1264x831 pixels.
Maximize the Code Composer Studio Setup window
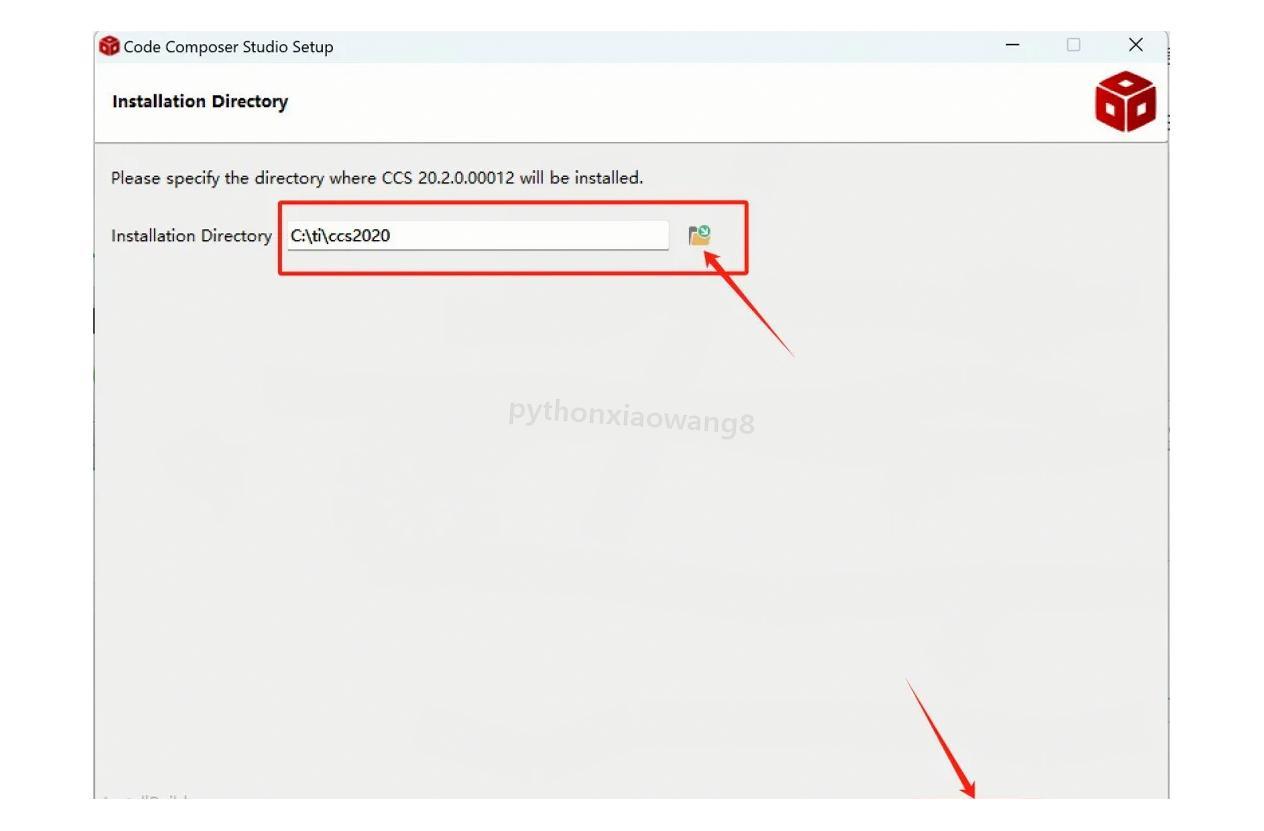(x=1073, y=45)
